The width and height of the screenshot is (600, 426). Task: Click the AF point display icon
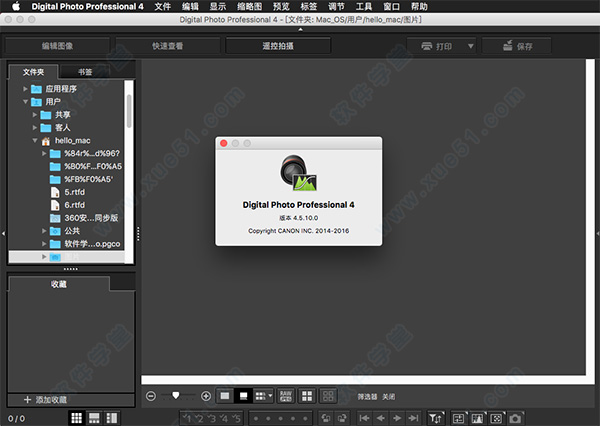pyautogui.click(x=496, y=418)
